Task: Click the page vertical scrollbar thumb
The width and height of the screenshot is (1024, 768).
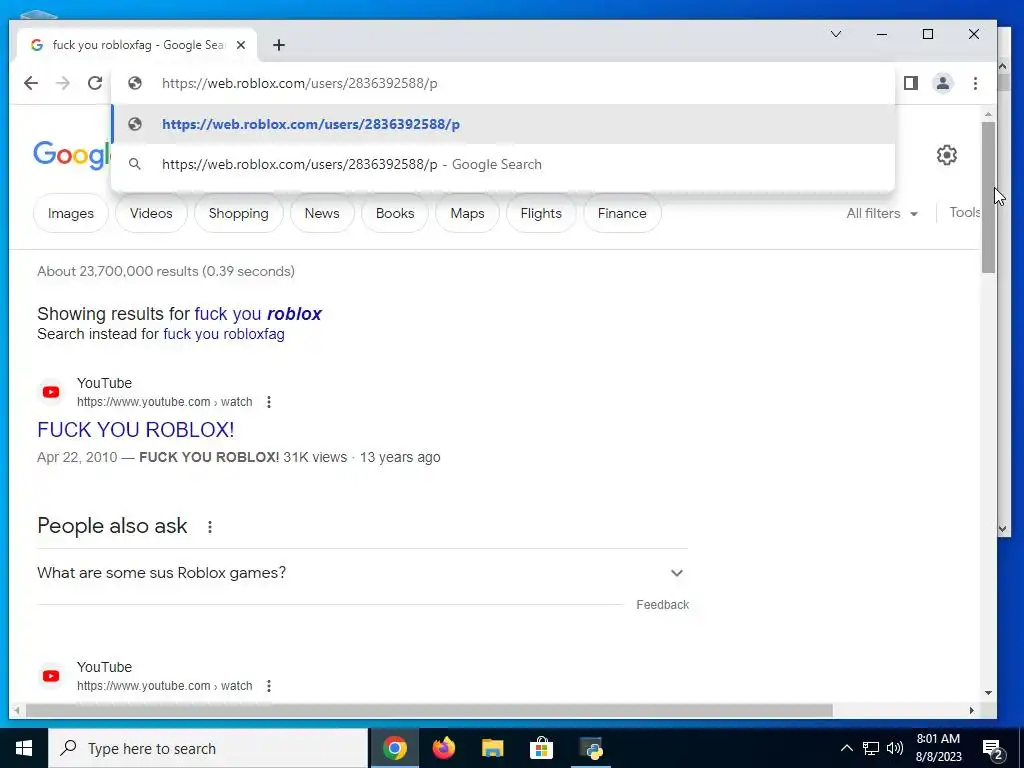Action: coord(989,197)
